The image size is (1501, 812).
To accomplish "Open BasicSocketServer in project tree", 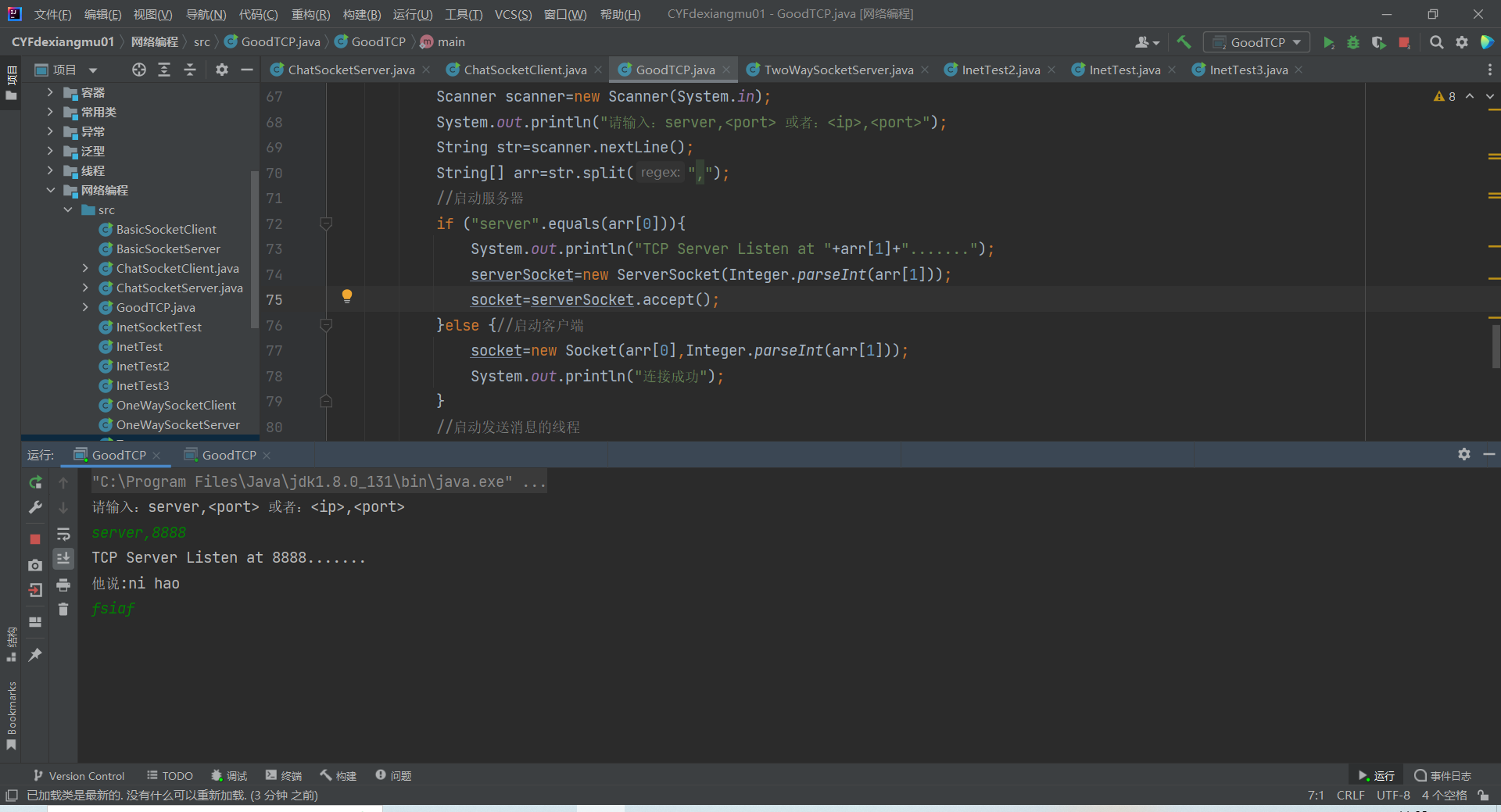I will 168,249.
